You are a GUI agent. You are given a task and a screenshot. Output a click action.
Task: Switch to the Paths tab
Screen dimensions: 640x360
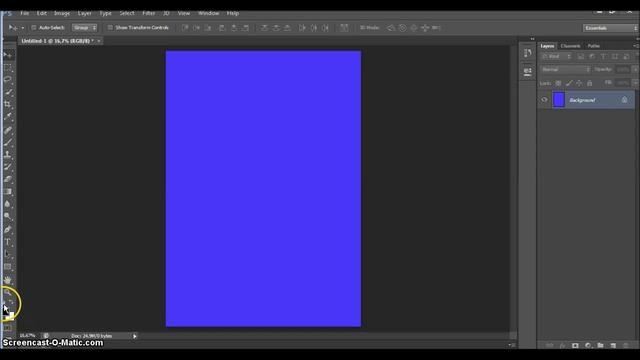pyautogui.click(x=593, y=46)
